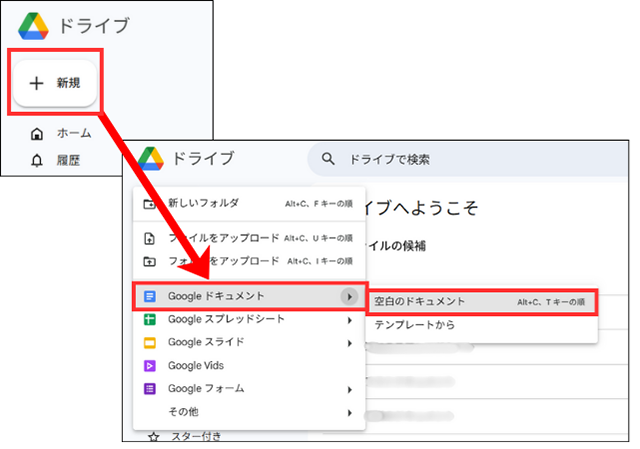Click the green Google スプレッドシート icon
This screenshot has width=640, height=449.
click(149, 320)
